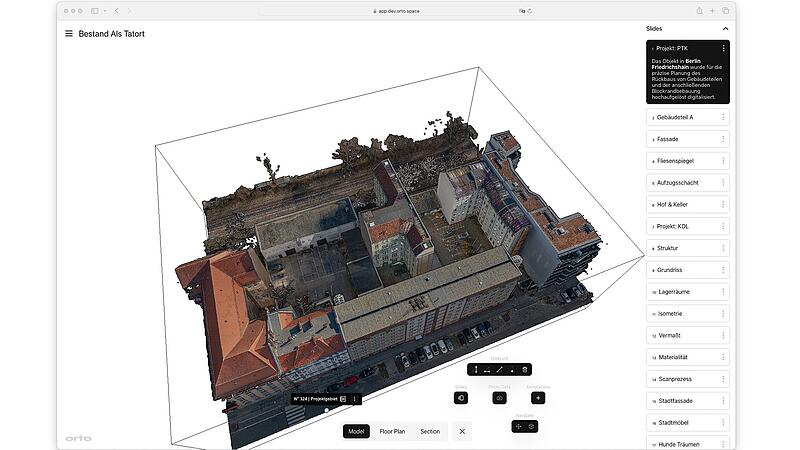Toggle the Slides panel button
800x450 pixels.
[460, 398]
